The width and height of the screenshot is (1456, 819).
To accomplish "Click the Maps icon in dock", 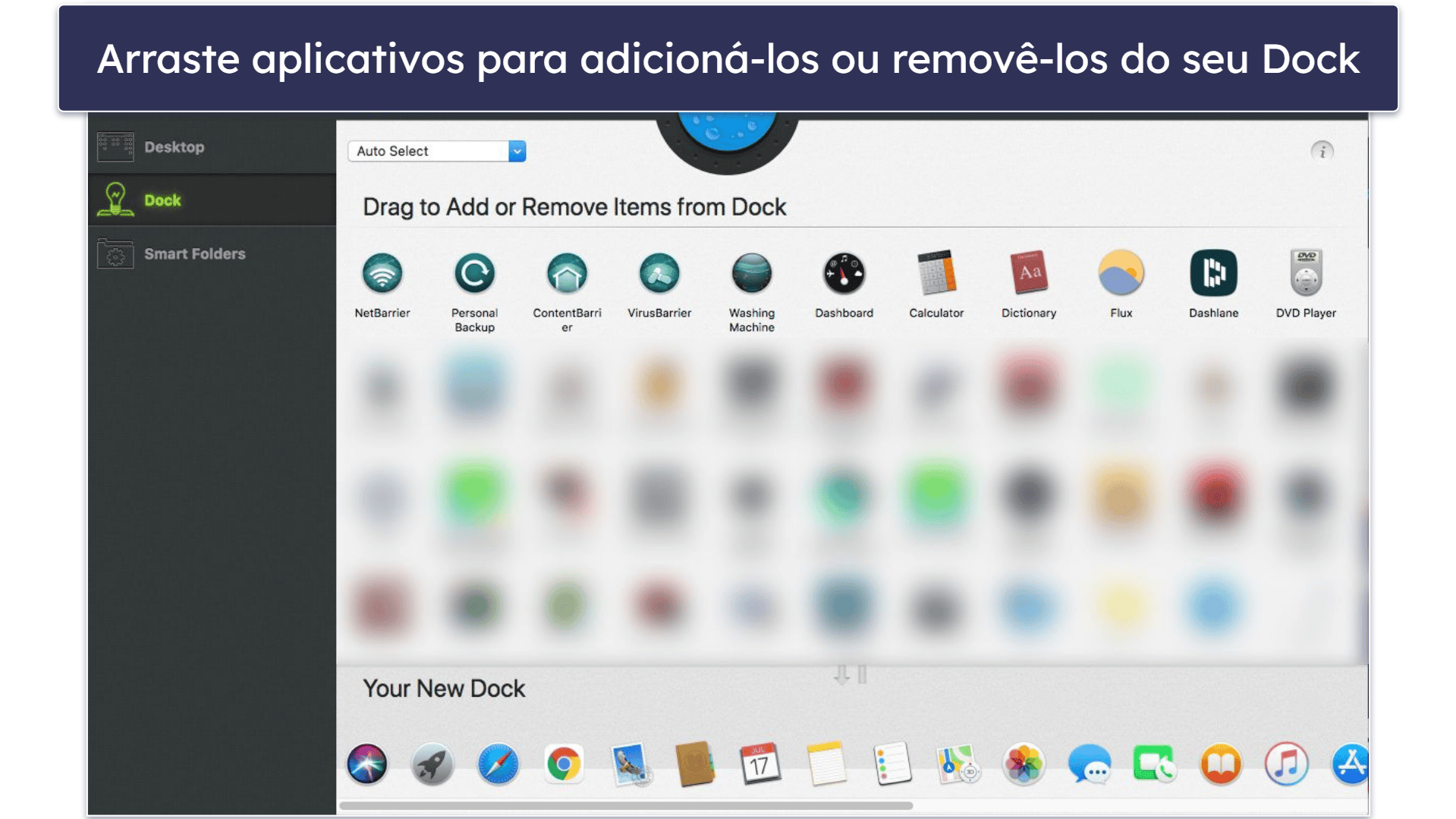I will [x=958, y=764].
